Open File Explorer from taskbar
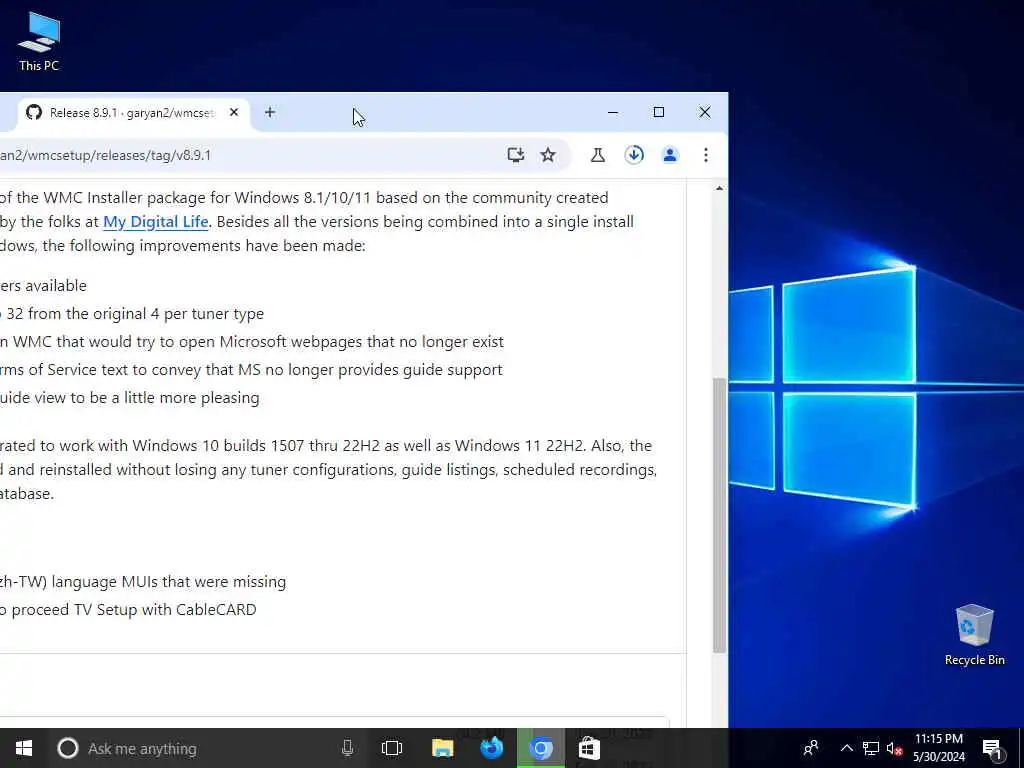The height and width of the screenshot is (768, 1024). (x=442, y=748)
